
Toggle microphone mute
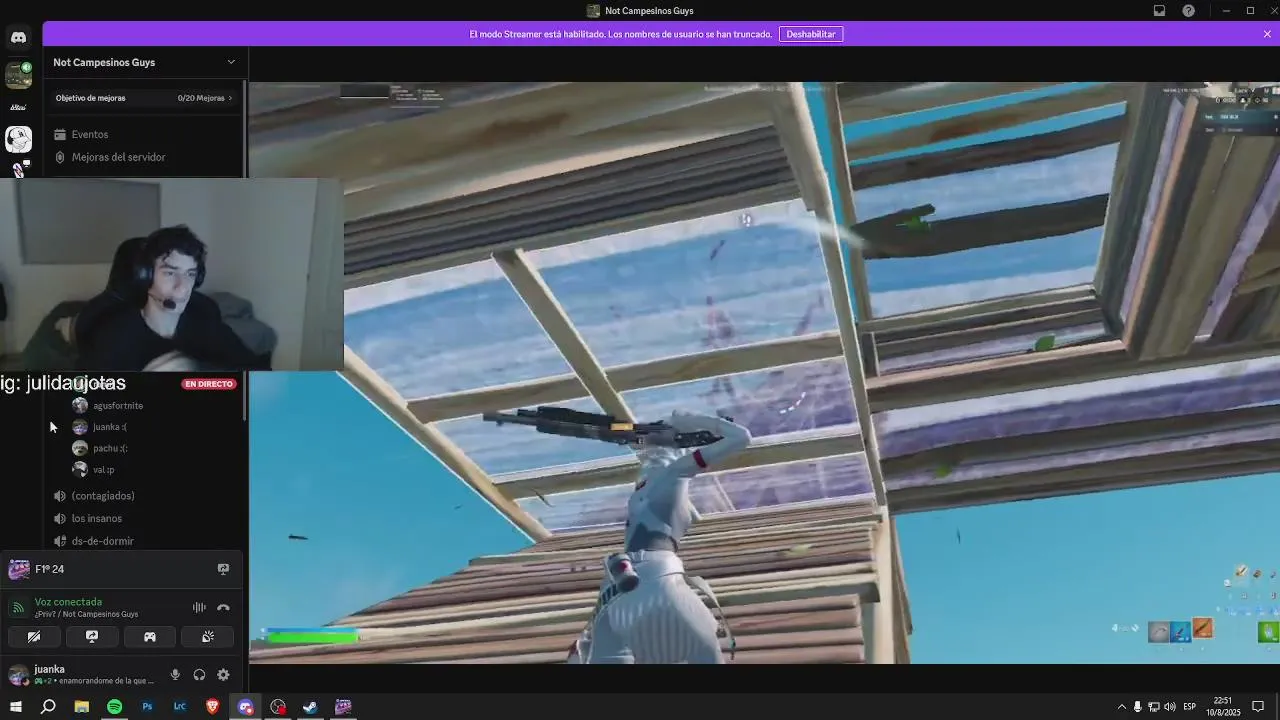(x=175, y=675)
